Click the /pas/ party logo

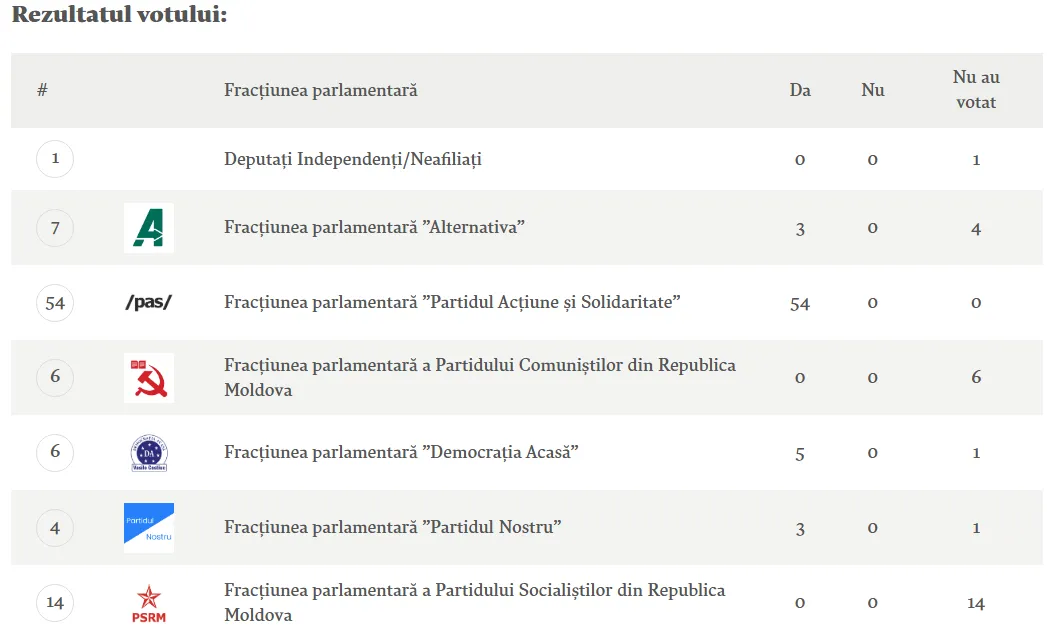[x=148, y=302]
